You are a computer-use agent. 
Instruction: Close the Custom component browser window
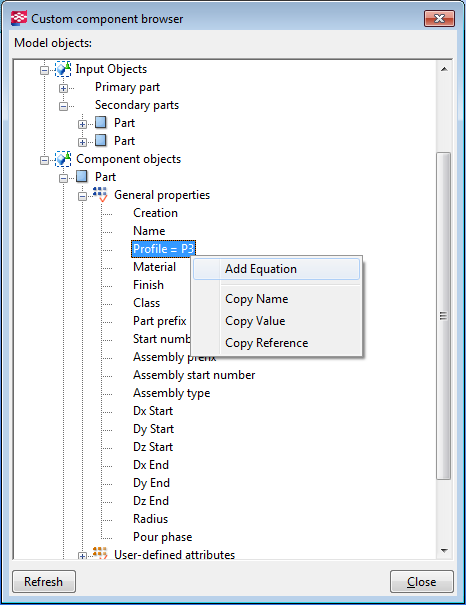[x=439, y=18]
